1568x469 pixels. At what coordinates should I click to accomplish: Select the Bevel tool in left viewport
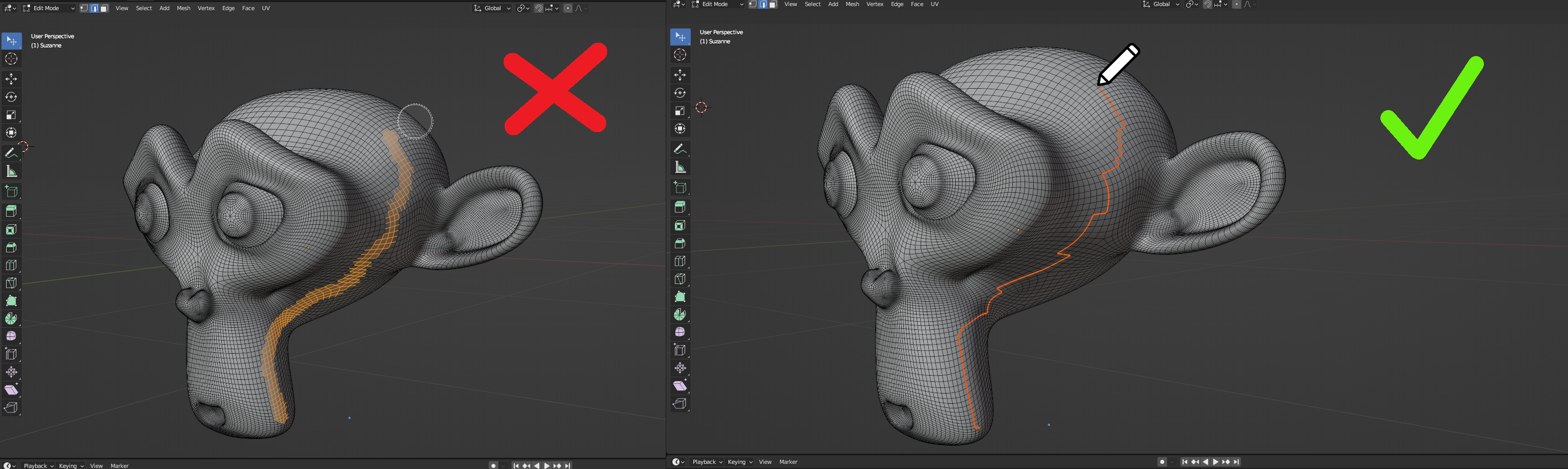[x=12, y=247]
